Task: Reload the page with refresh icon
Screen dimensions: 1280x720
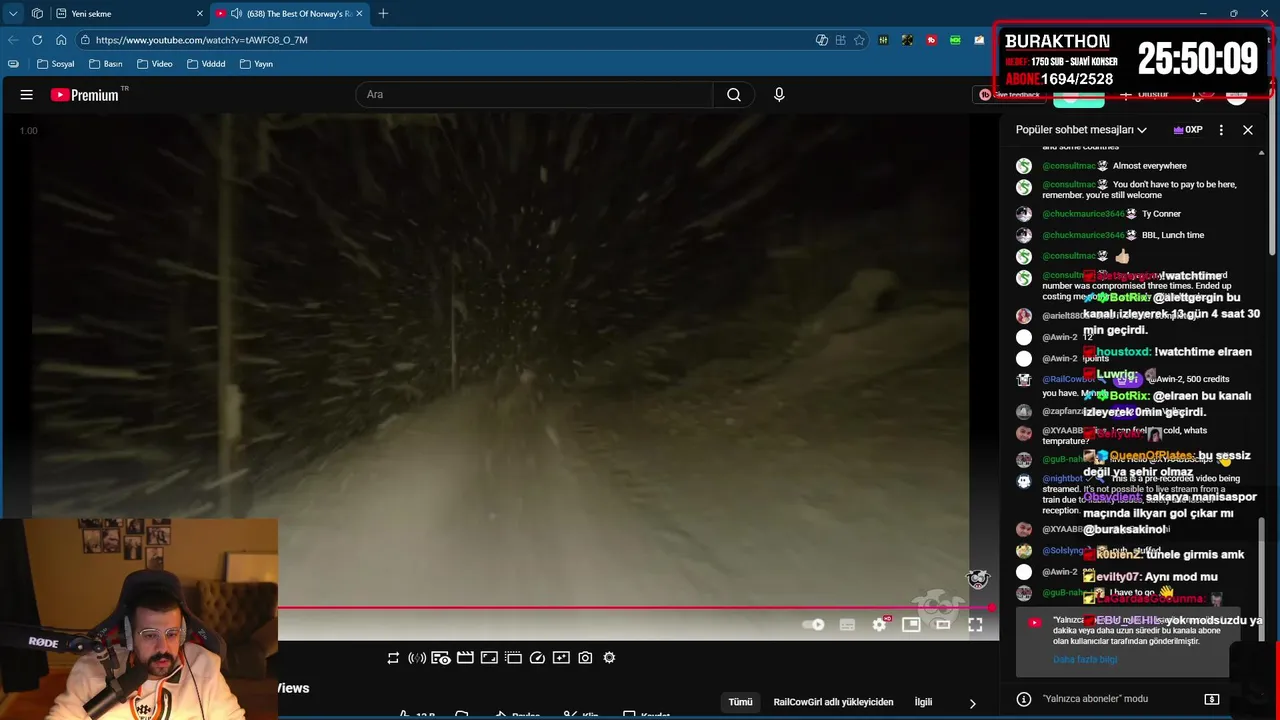Action: coord(37,40)
